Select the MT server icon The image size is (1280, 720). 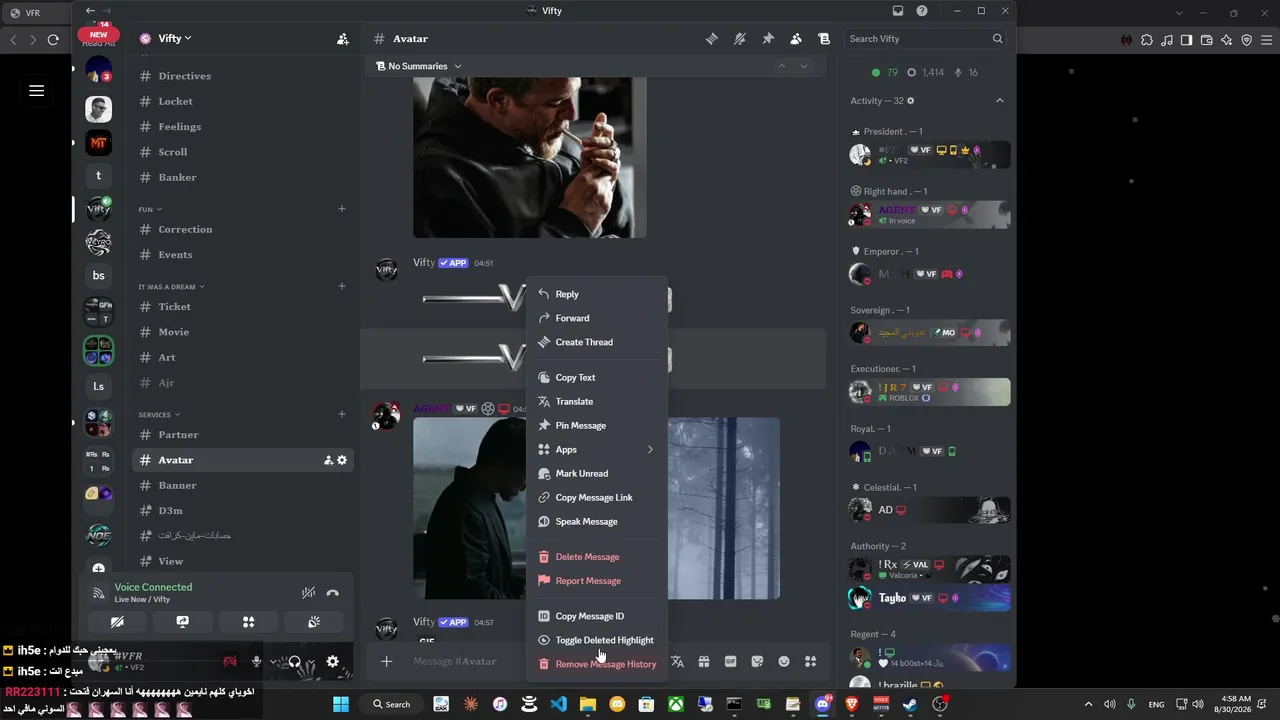tap(98, 143)
